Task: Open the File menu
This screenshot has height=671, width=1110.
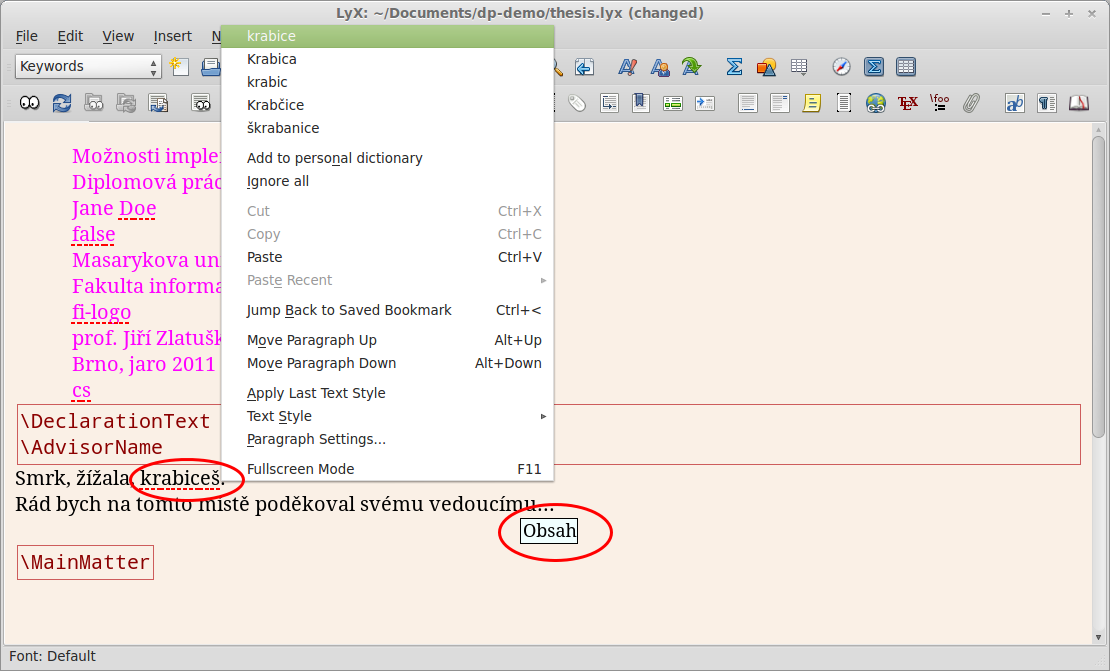Action: 26,36
